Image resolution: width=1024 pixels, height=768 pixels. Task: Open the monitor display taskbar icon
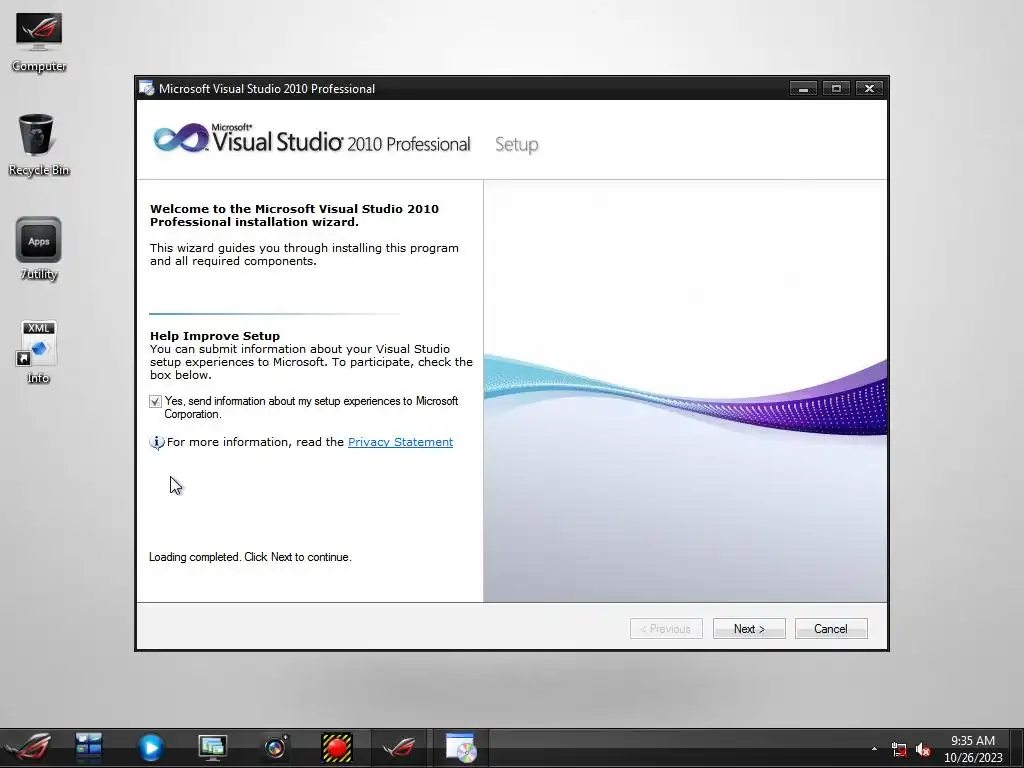point(212,748)
